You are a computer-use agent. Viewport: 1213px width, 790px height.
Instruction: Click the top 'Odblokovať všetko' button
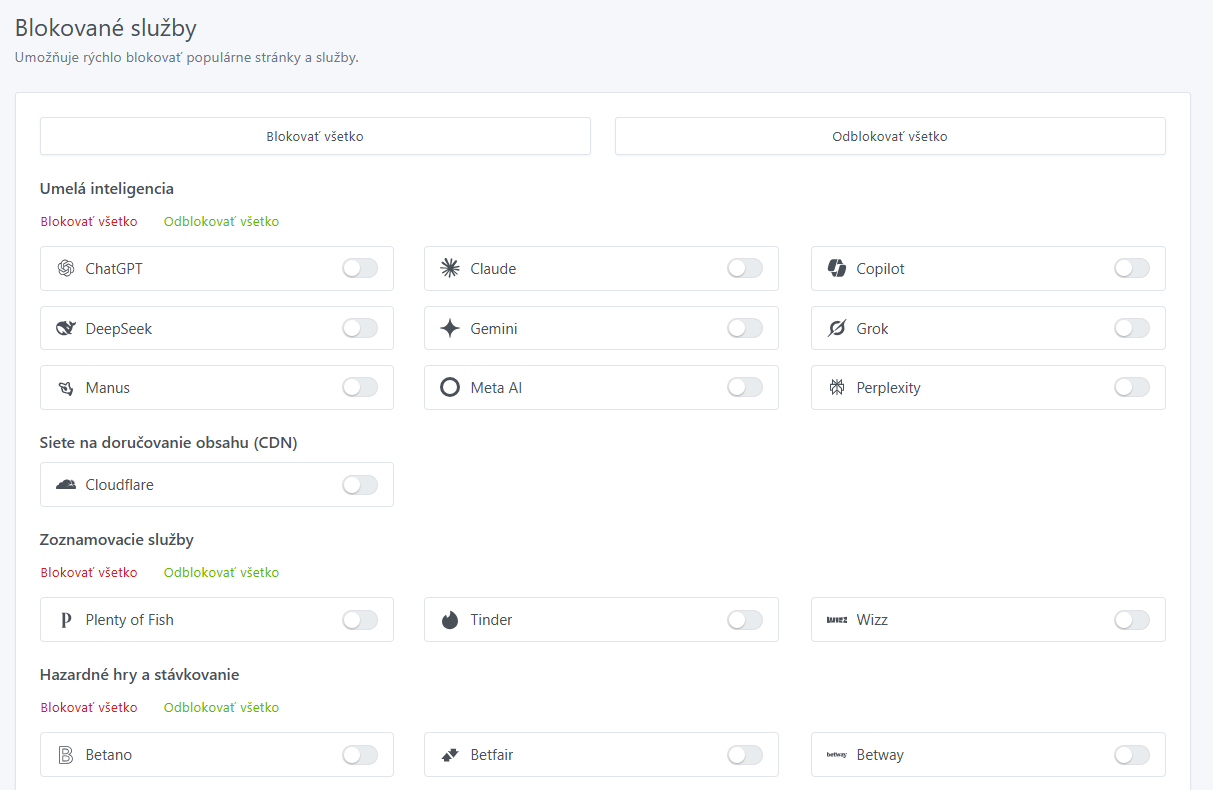[890, 136]
